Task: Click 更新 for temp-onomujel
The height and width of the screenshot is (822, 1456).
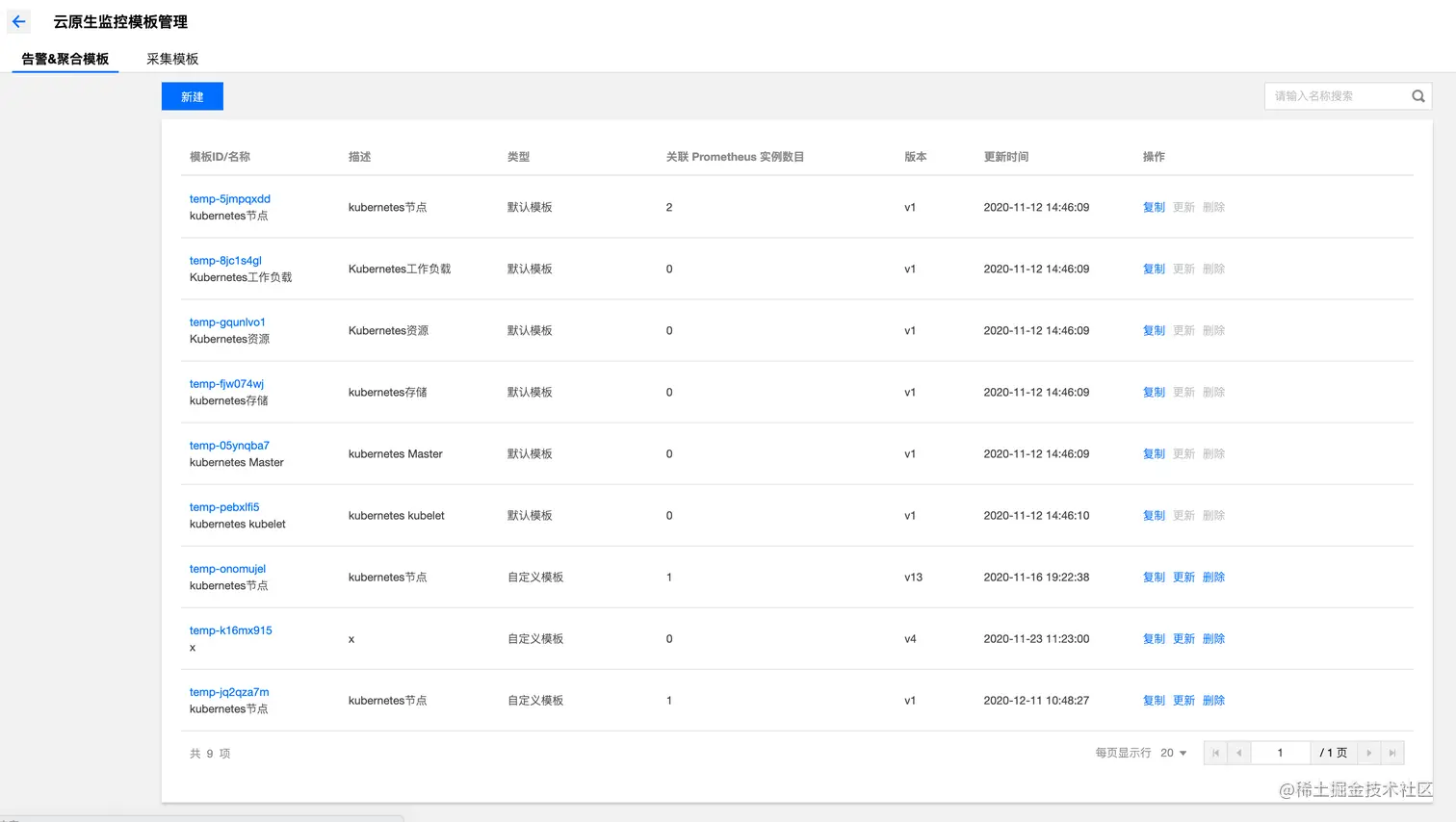Action: [1183, 577]
